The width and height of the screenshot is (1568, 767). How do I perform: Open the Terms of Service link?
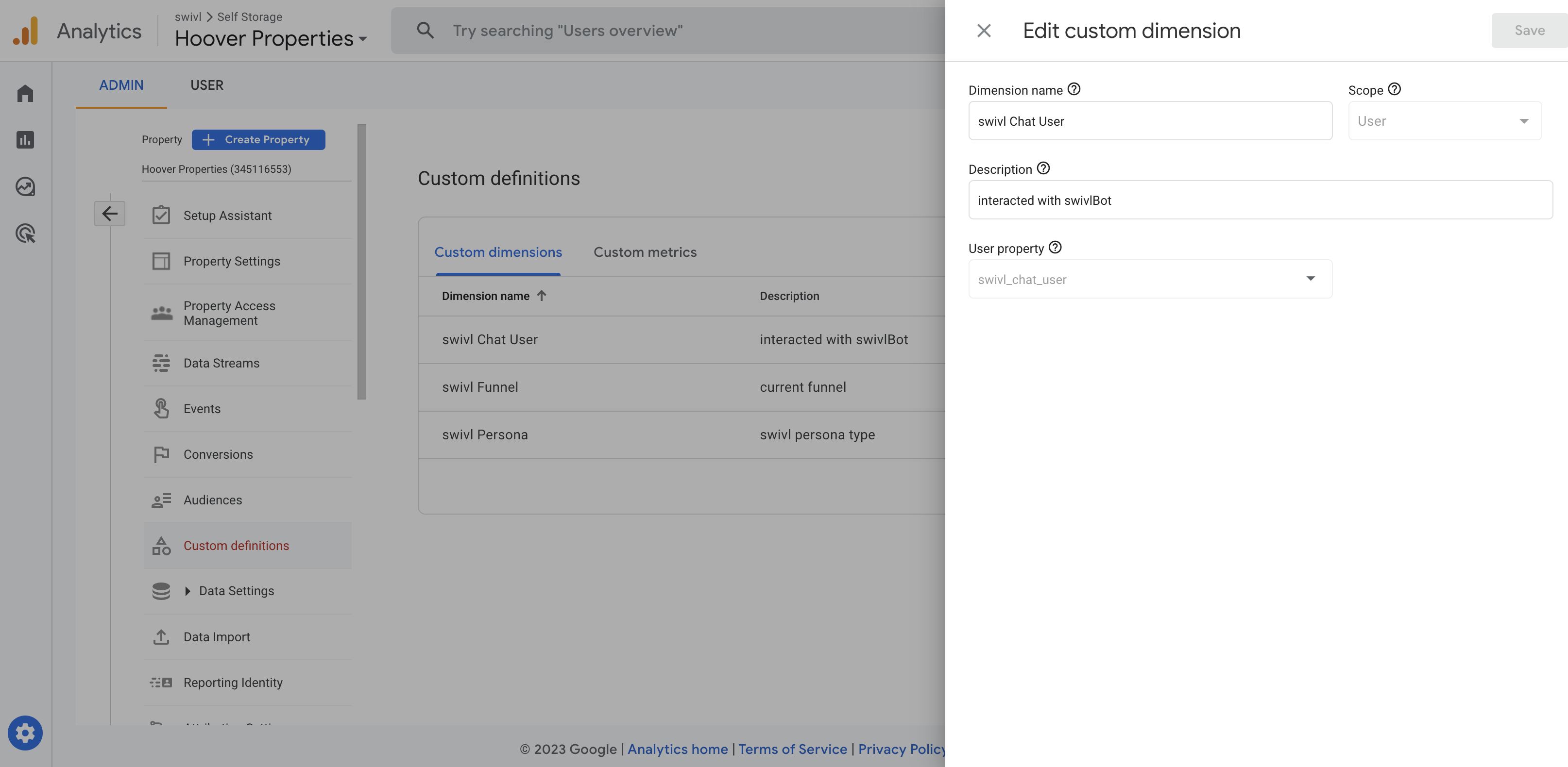793,750
